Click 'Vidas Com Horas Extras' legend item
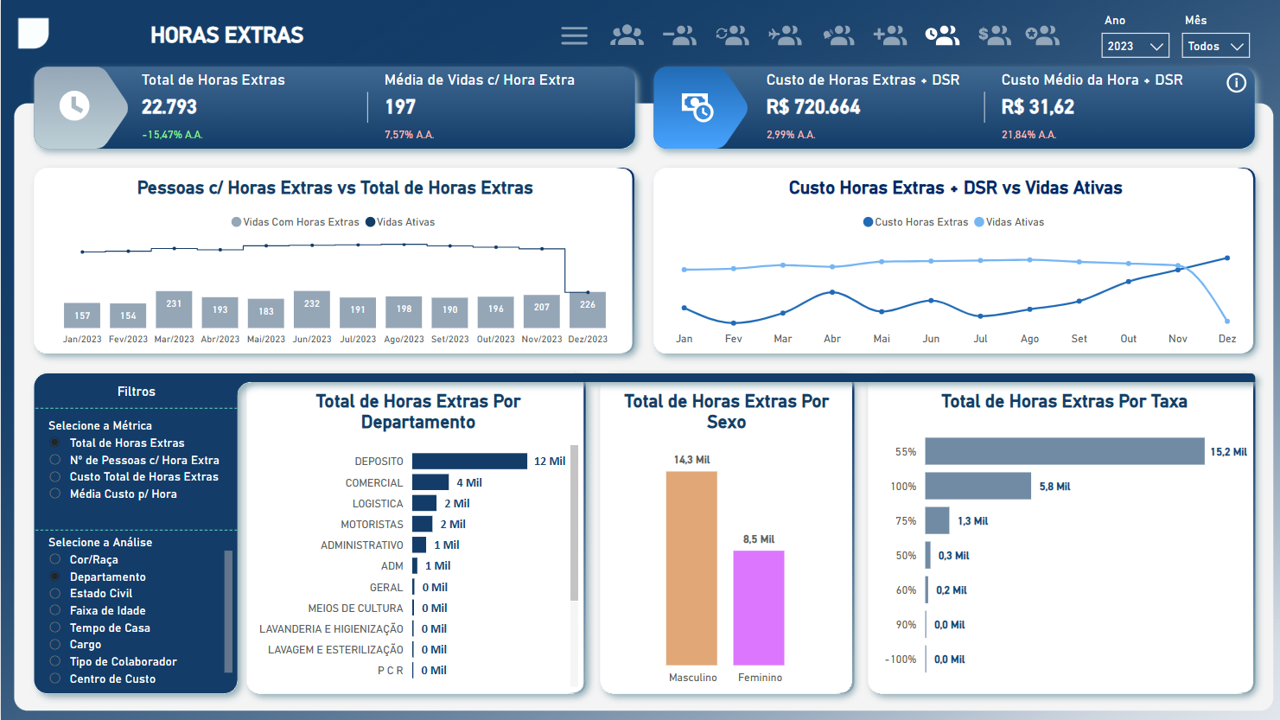 pos(295,222)
